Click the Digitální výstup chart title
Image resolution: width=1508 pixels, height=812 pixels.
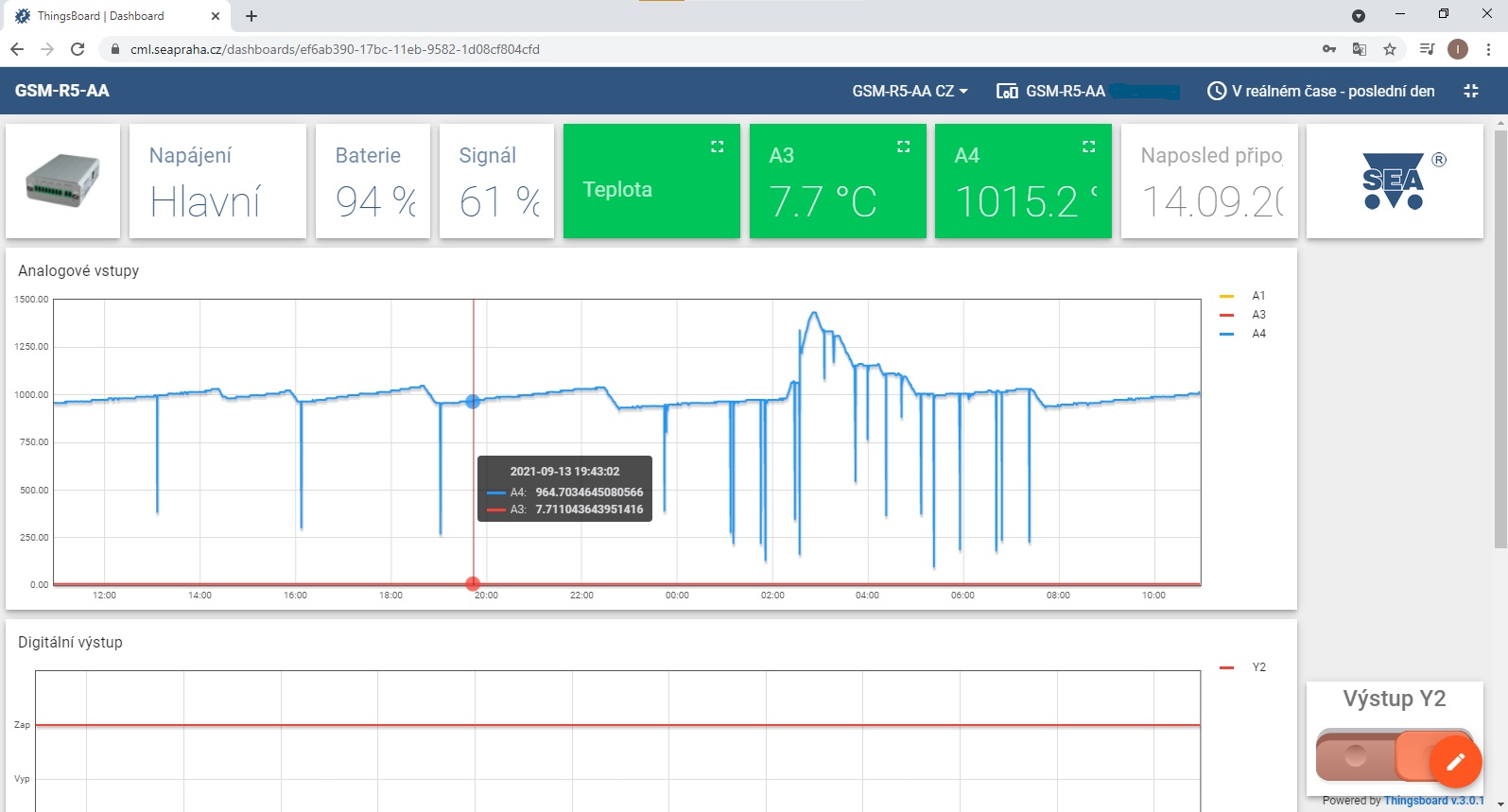(x=70, y=643)
